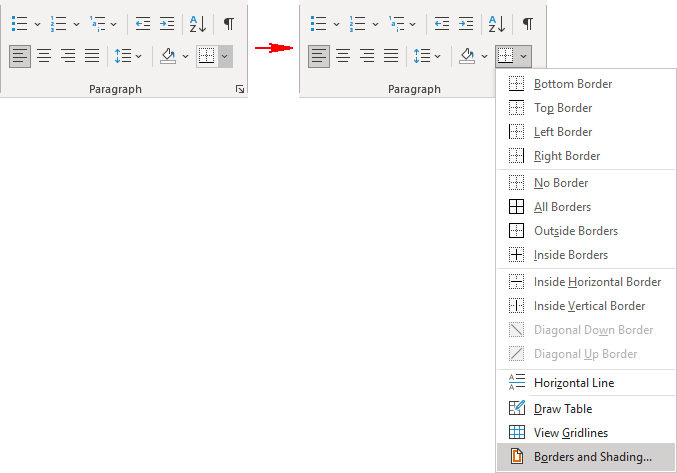The image size is (677, 473).
Task: Click Numbering icon in ribbon with open Borders menu
Action: tap(357, 23)
